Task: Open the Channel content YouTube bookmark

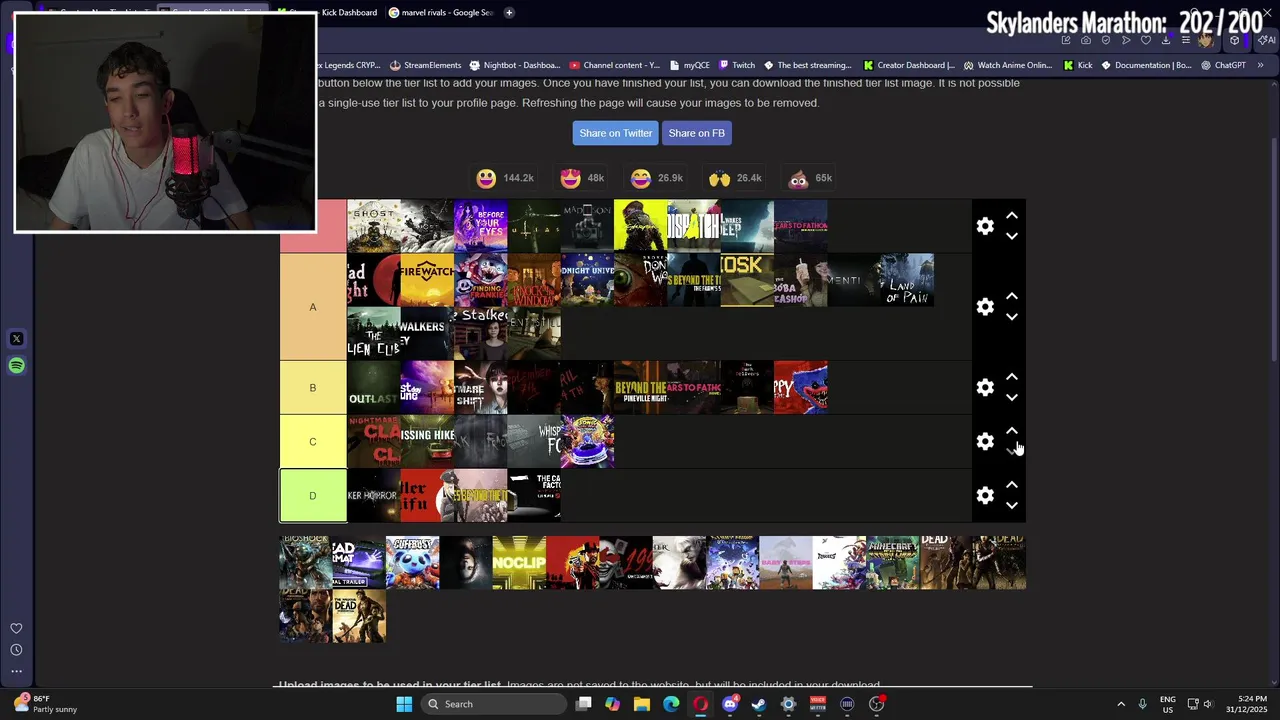Action: tap(615, 65)
